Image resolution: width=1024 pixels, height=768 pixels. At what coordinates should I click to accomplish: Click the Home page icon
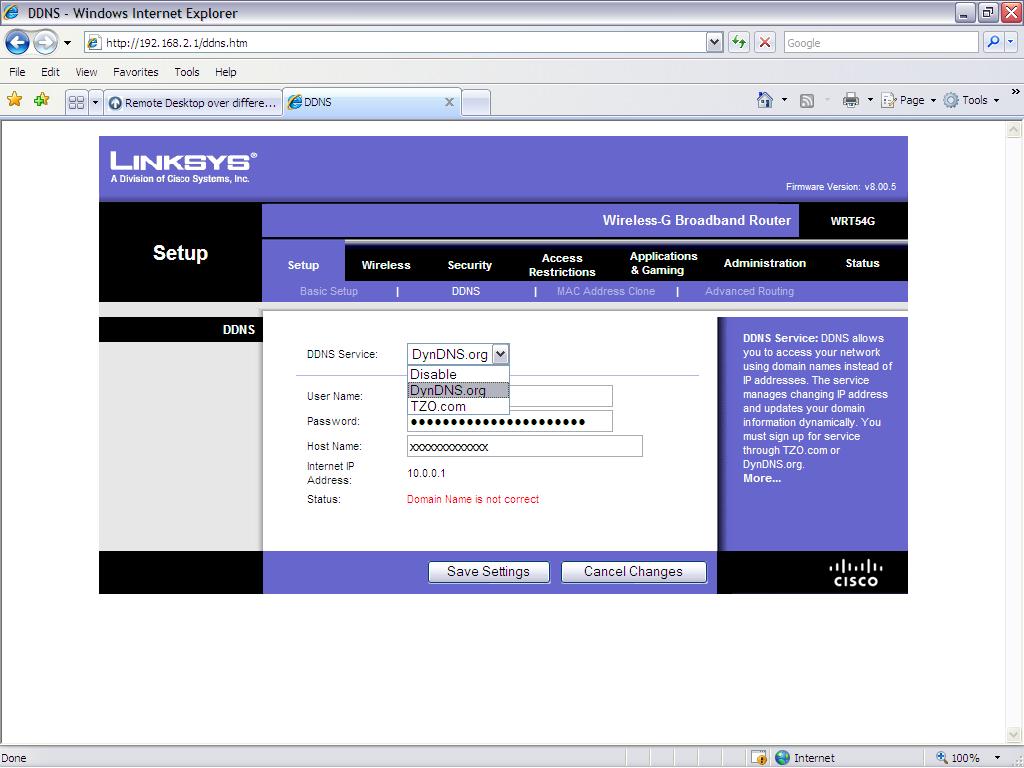765,100
